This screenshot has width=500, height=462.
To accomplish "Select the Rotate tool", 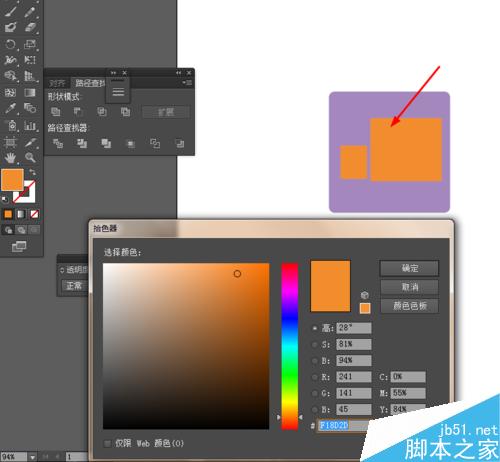I will [11, 44].
